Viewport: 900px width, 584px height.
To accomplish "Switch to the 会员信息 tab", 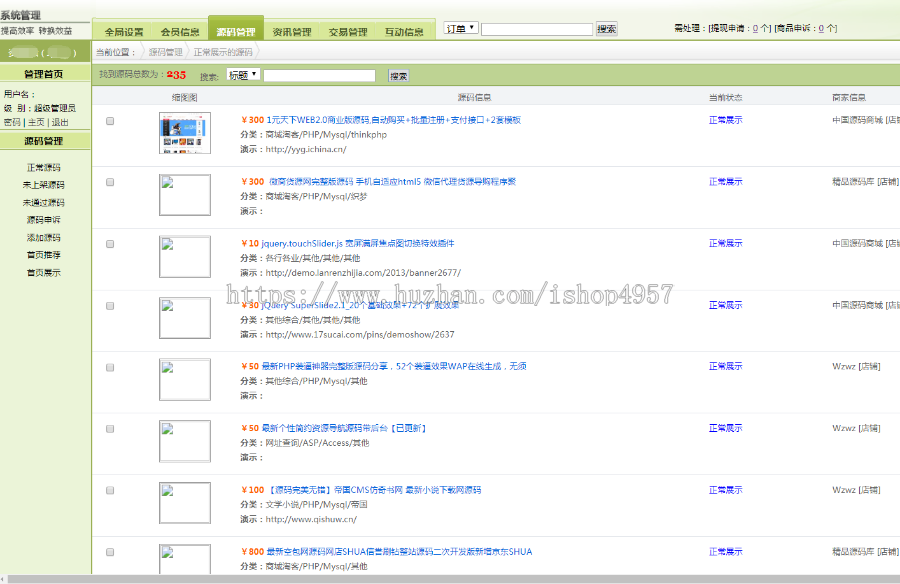I will click(x=180, y=32).
